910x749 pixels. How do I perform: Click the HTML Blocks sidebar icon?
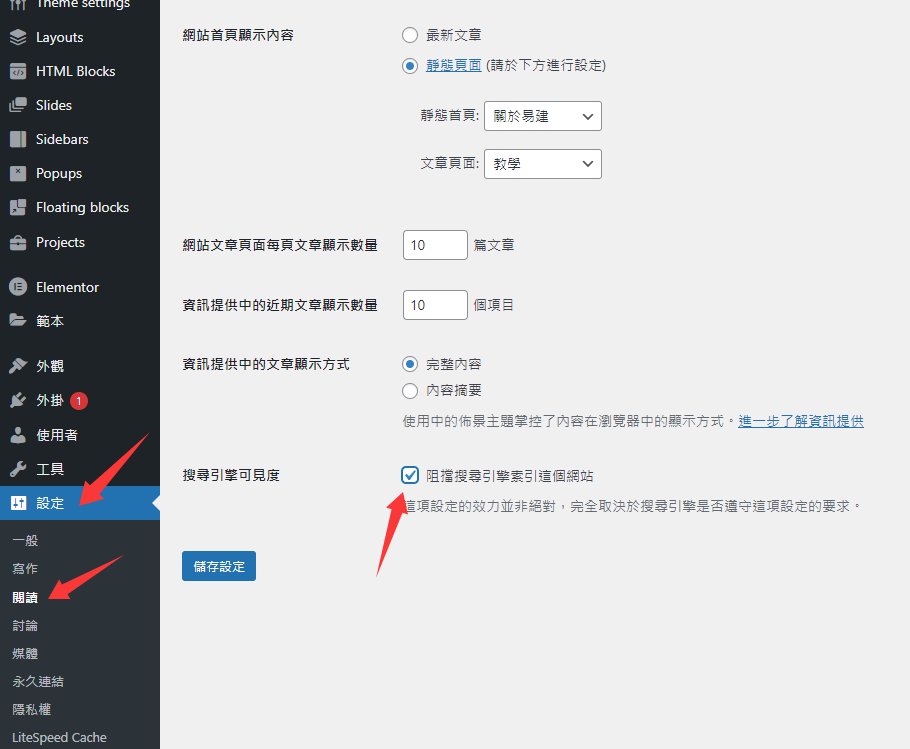click(18, 71)
